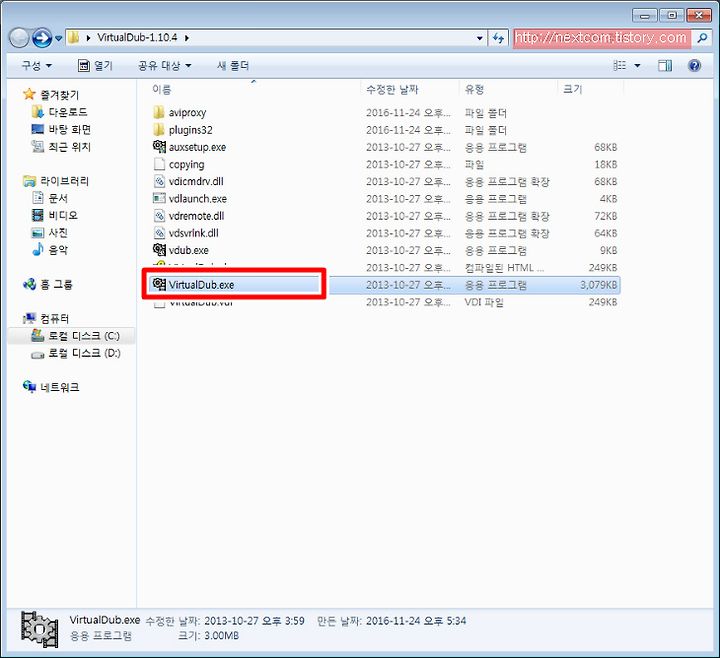Open the 공유 대상 (Share with) menu
The image size is (720, 658).
tap(164, 66)
